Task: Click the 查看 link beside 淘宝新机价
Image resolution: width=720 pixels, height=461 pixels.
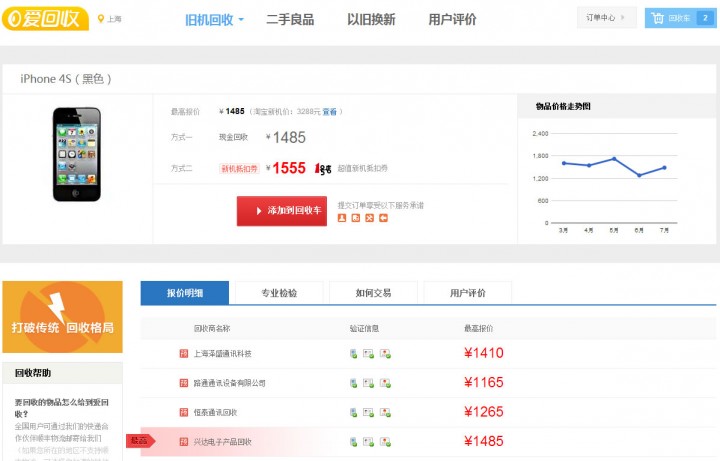Action: 329,112
